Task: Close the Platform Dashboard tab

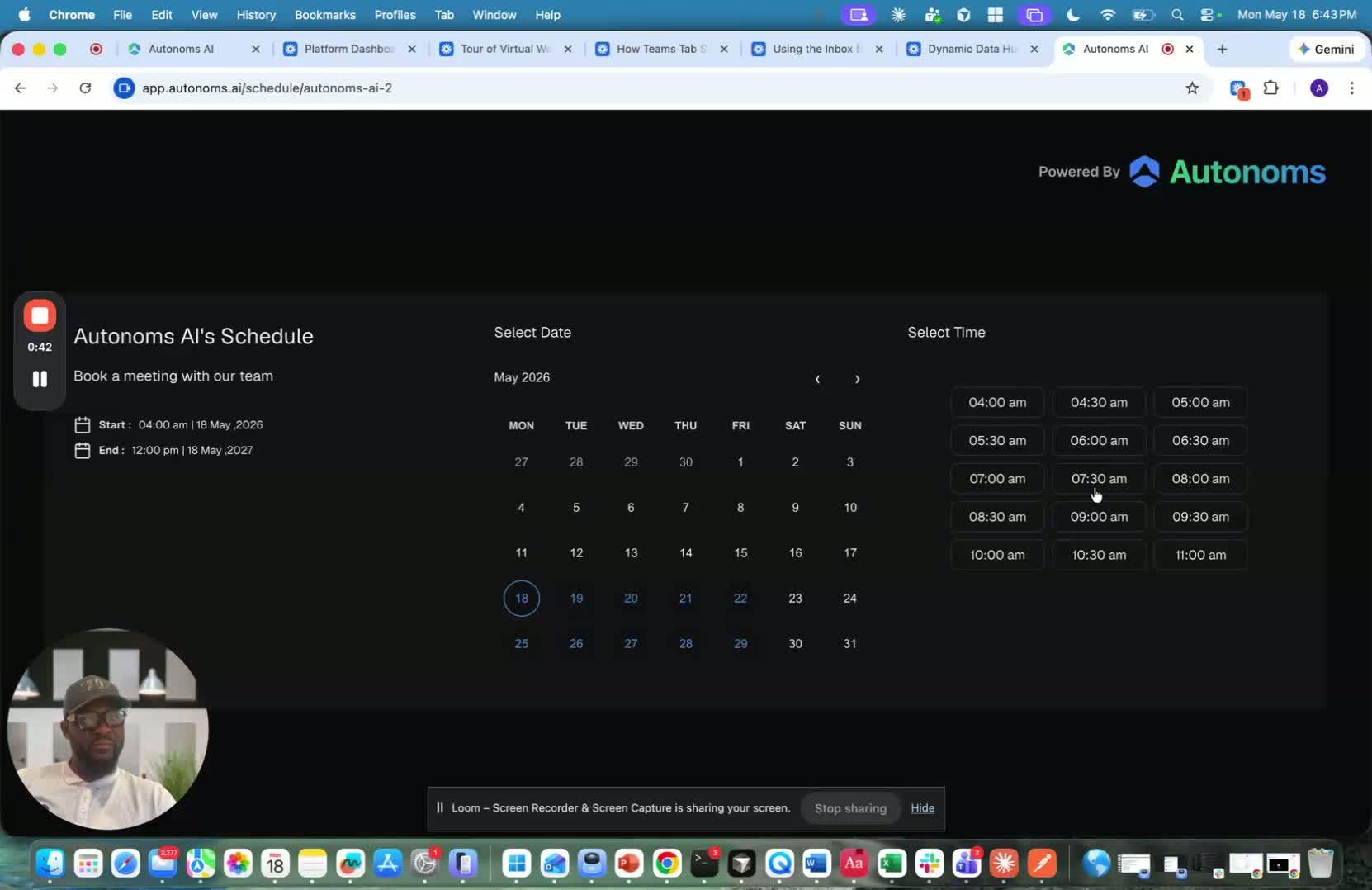Action: pyautogui.click(x=412, y=49)
